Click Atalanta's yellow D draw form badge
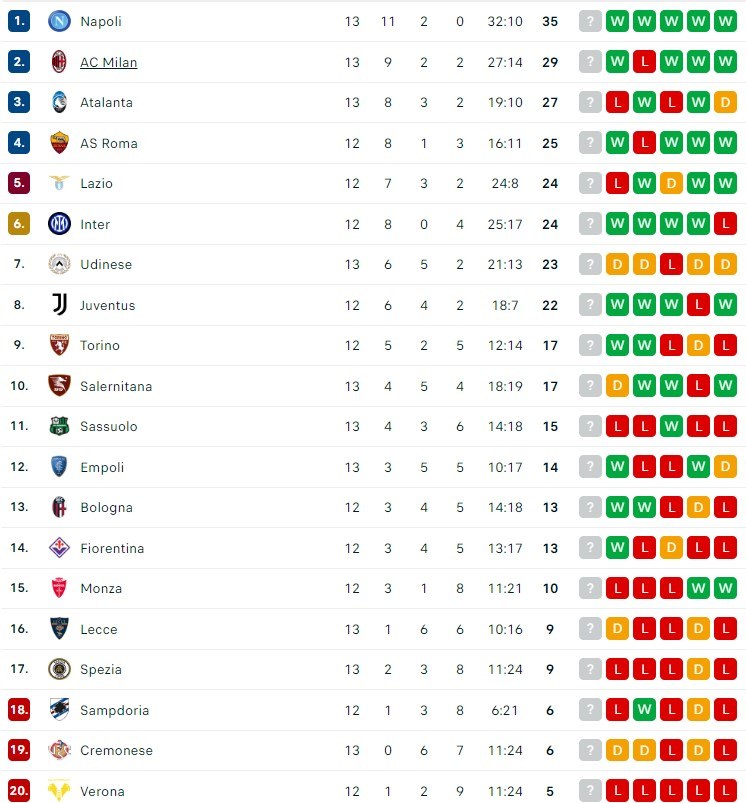 click(726, 102)
